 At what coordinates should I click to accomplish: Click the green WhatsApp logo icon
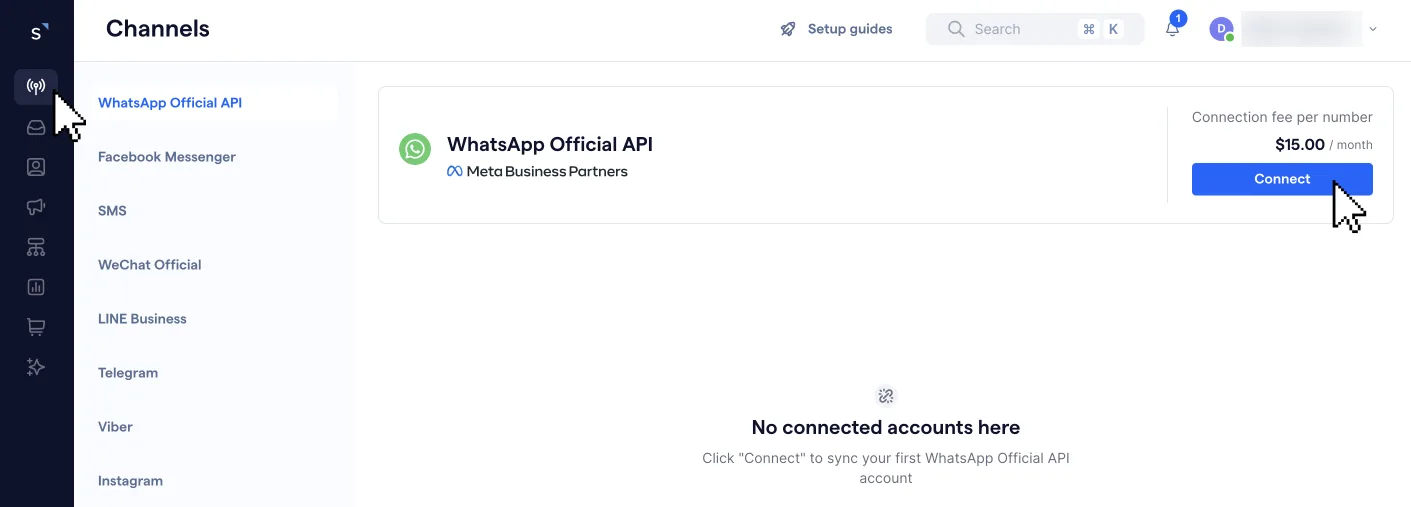tap(415, 150)
